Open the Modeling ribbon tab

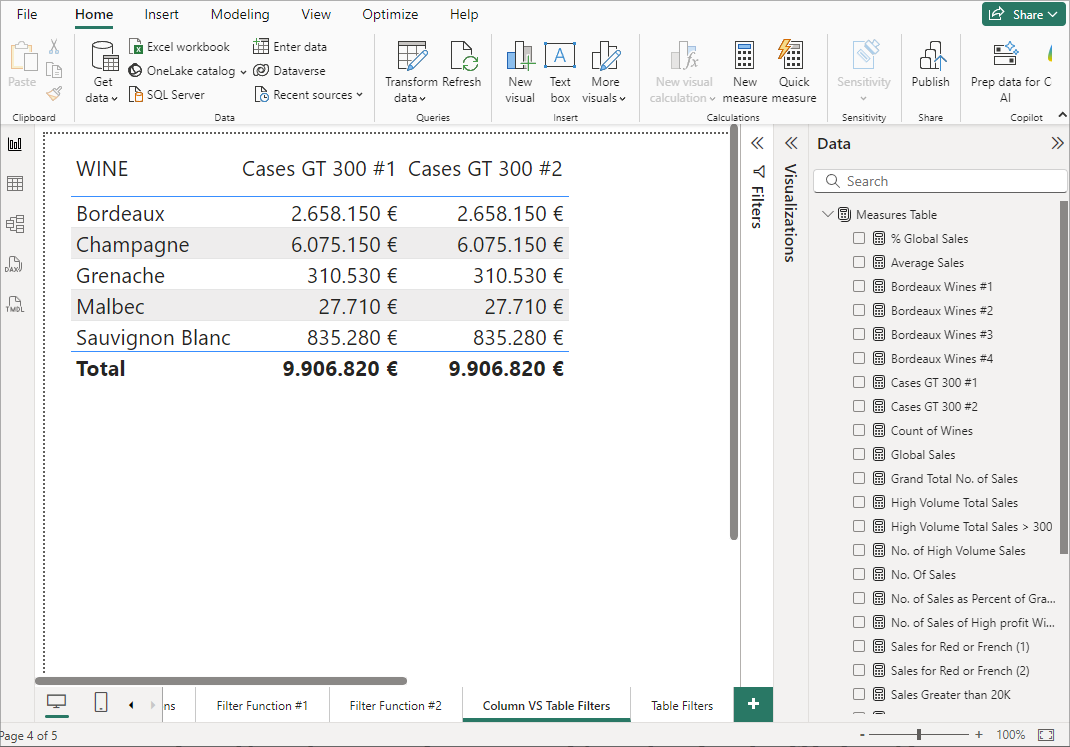[x=240, y=15]
